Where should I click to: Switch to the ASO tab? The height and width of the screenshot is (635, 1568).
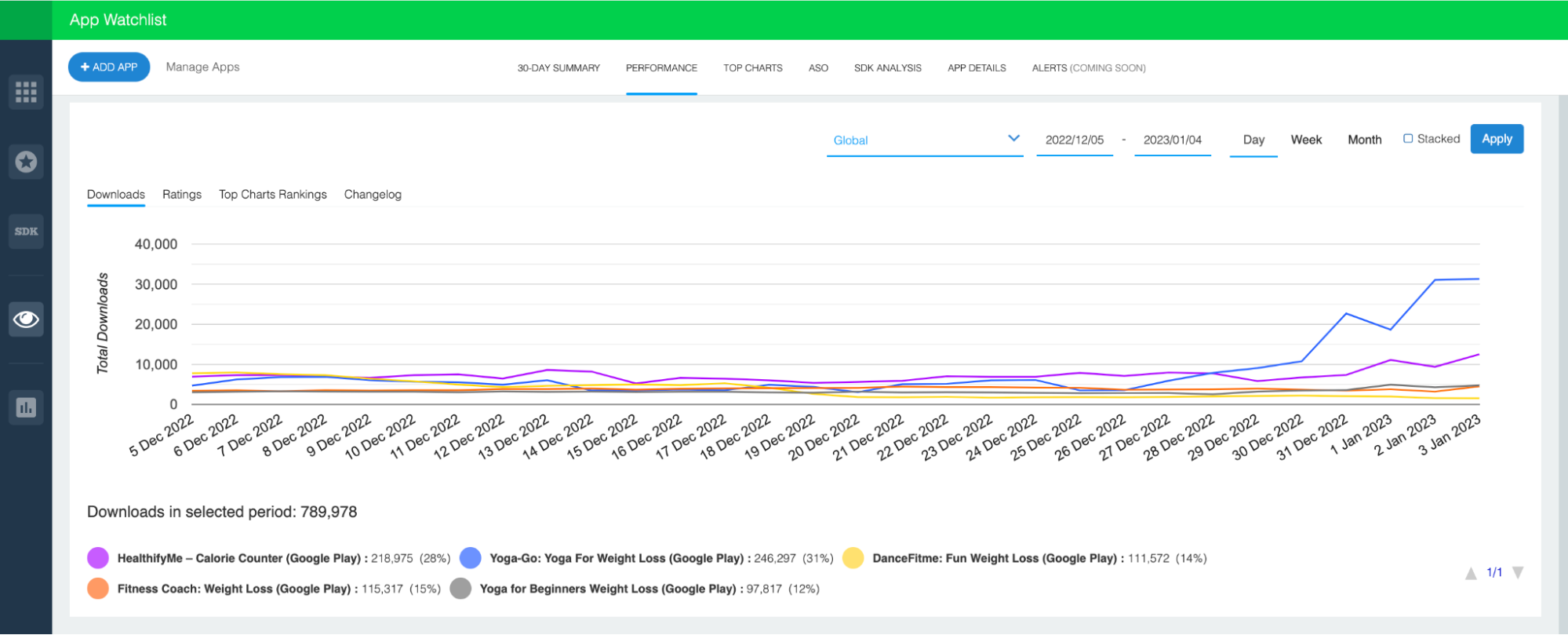coord(818,68)
